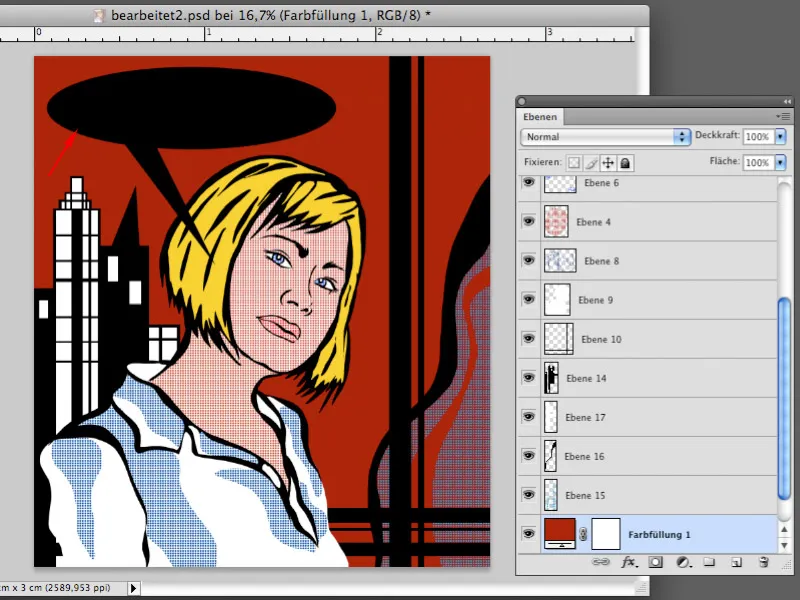Image resolution: width=800 pixels, height=600 pixels.
Task: Click the Ebene 8 layer thumbnail
Action: [560, 260]
